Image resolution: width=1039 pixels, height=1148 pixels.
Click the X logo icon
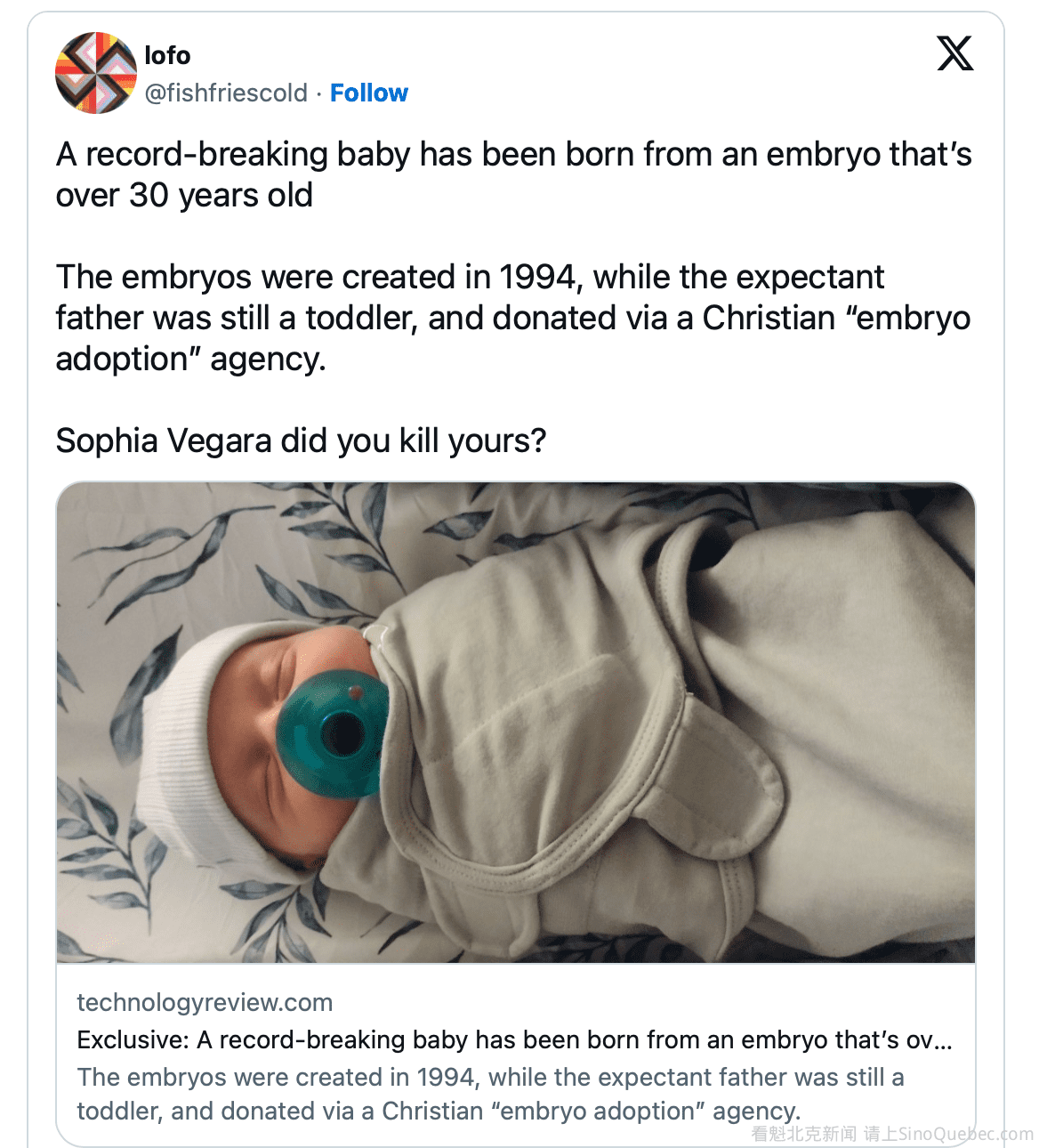[954, 53]
